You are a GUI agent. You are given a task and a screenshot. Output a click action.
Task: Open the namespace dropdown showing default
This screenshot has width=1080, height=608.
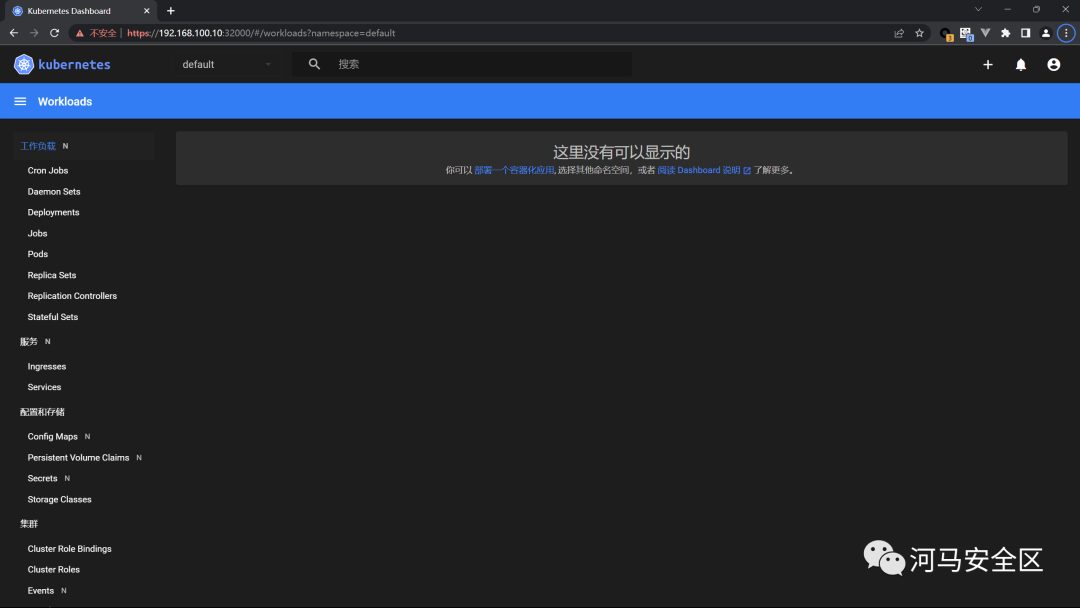[225, 64]
